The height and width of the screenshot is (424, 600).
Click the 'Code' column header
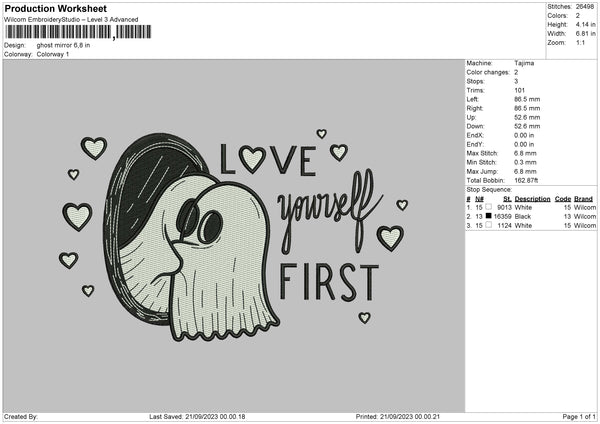tap(562, 199)
